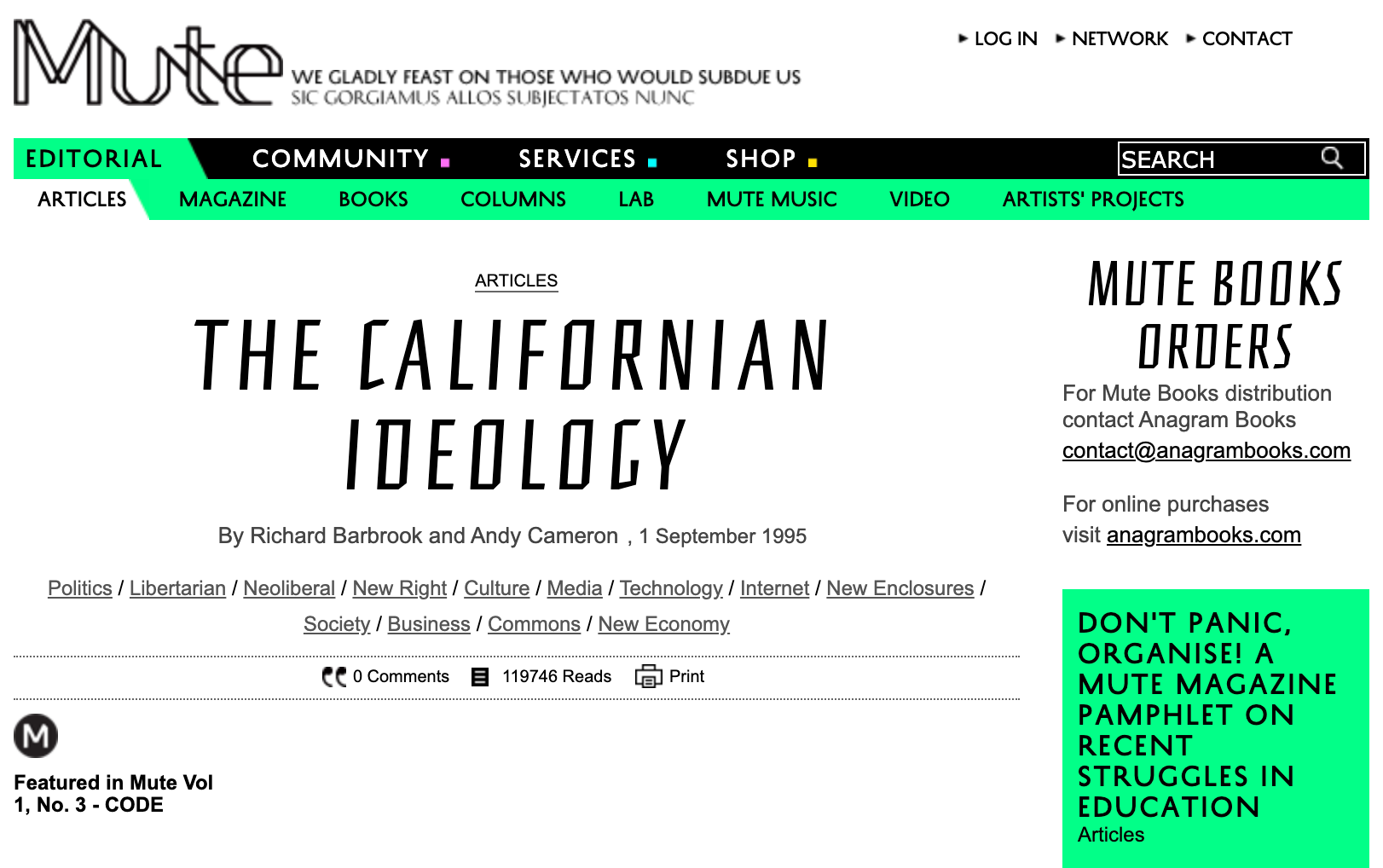
Task: Click inside the Search input field
Action: point(1219,159)
